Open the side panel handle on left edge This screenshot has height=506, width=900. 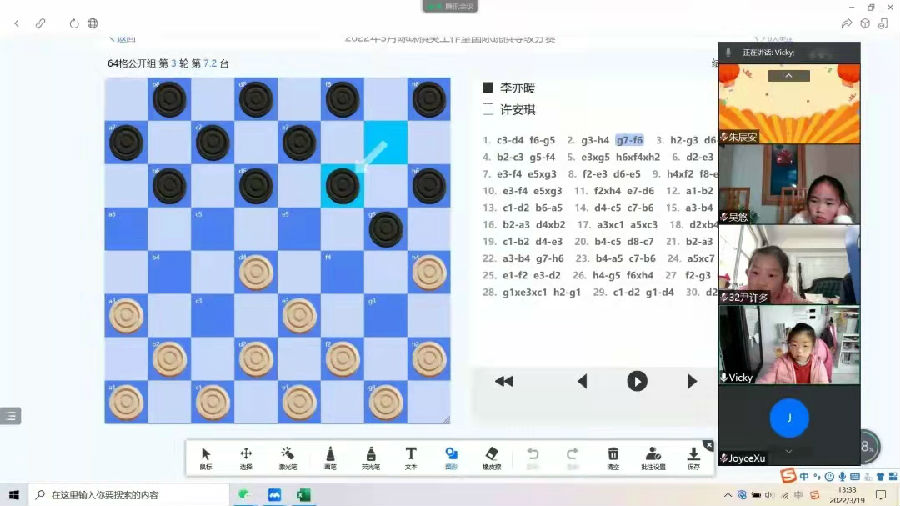(x=10, y=415)
